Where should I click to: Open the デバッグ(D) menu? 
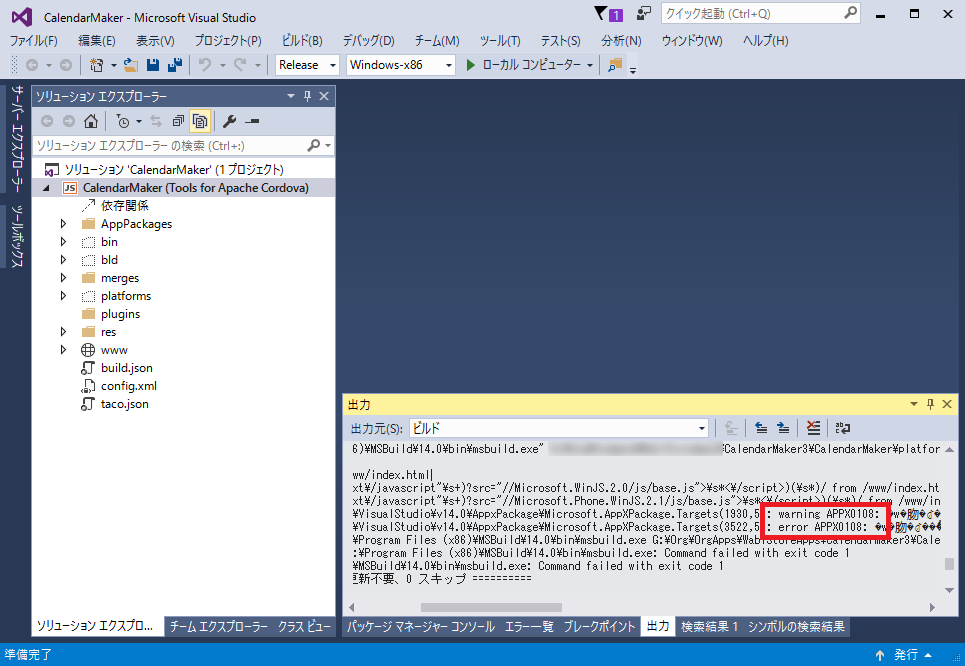368,41
